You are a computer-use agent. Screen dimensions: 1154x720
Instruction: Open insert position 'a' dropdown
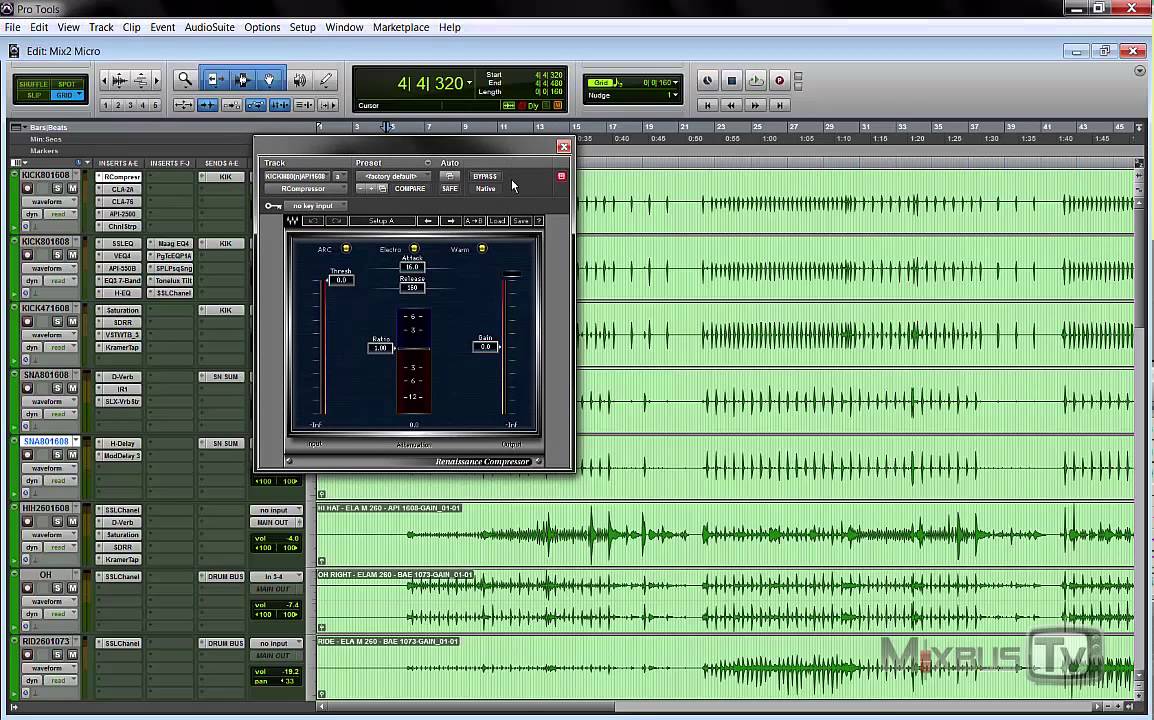tap(339, 177)
